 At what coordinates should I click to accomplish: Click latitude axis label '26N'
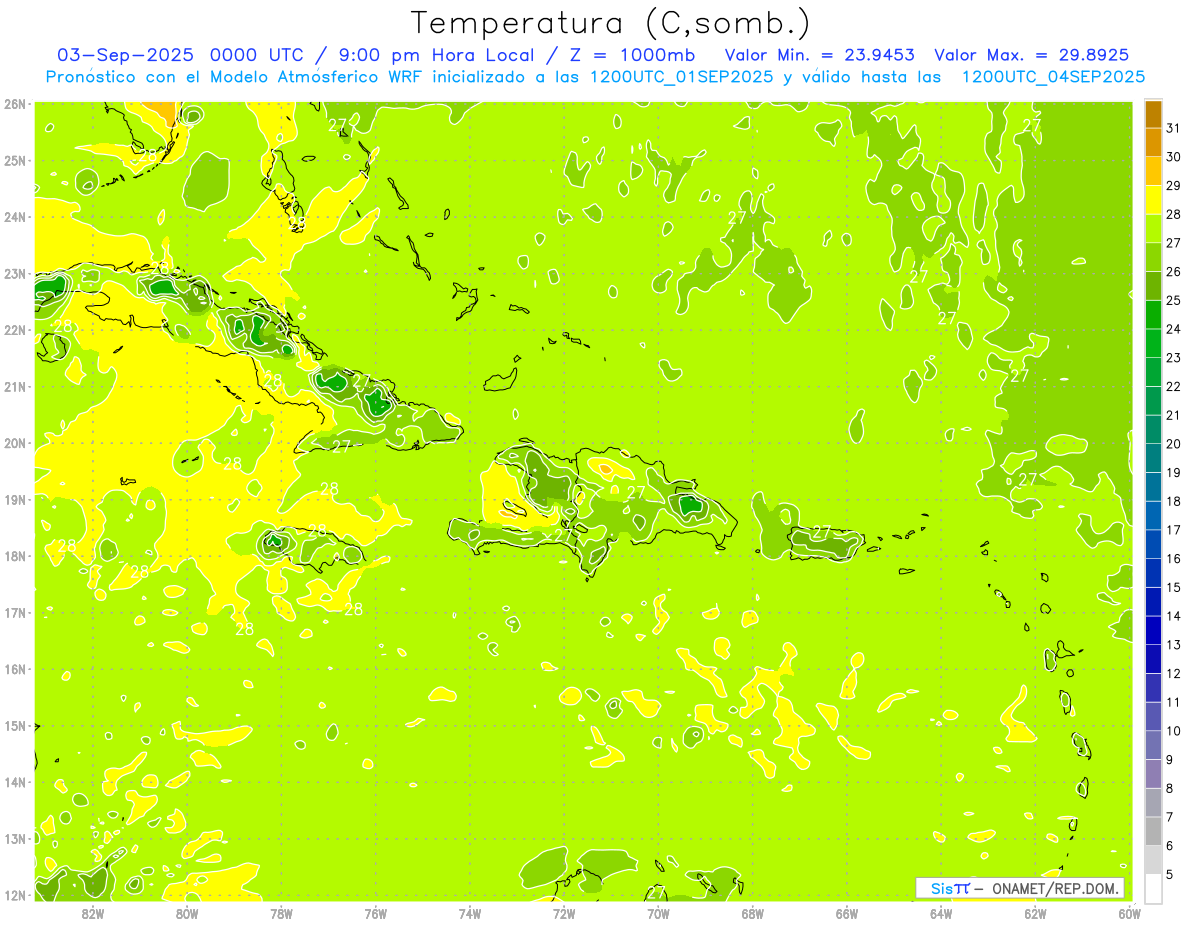(15, 104)
